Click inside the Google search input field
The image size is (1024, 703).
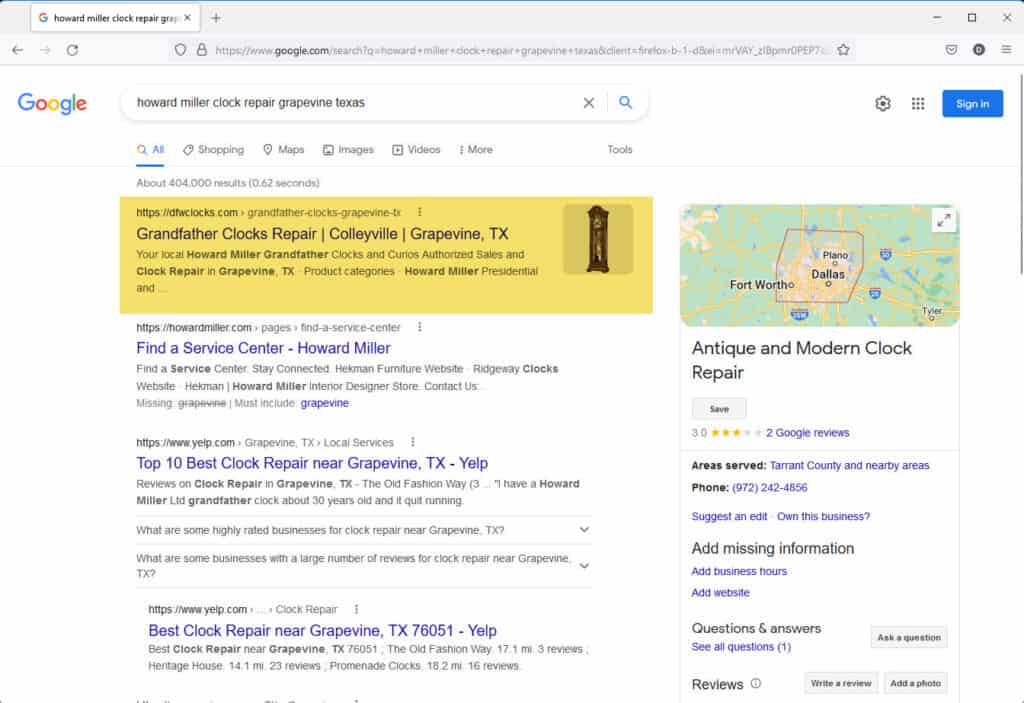[353, 103]
